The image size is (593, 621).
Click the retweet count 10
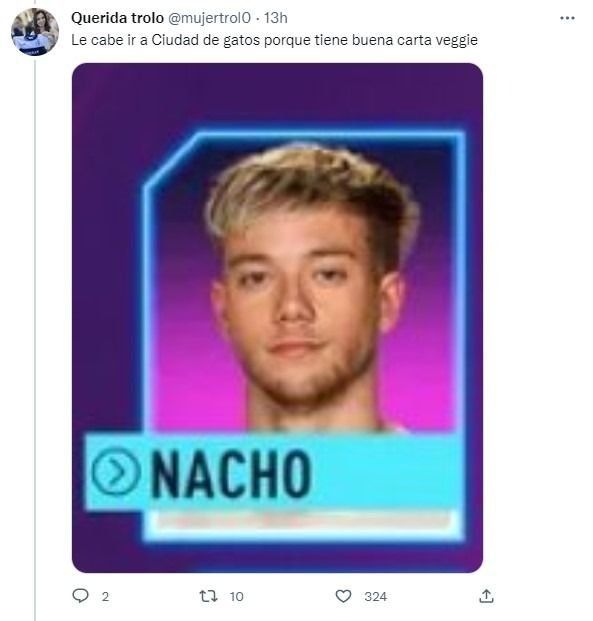click(x=236, y=596)
